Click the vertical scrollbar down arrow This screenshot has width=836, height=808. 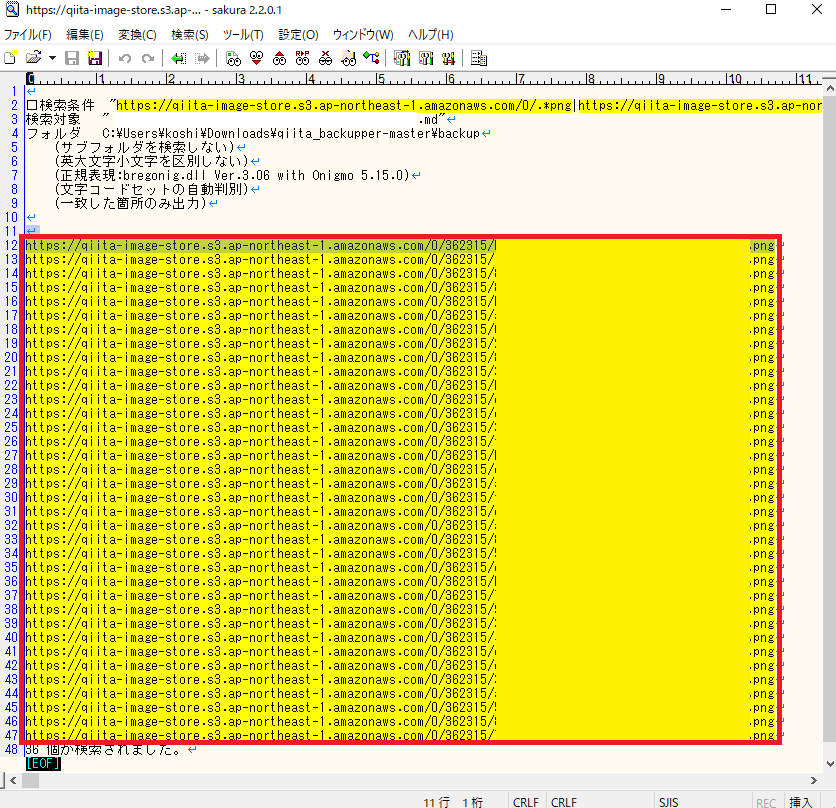pos(830,764)
